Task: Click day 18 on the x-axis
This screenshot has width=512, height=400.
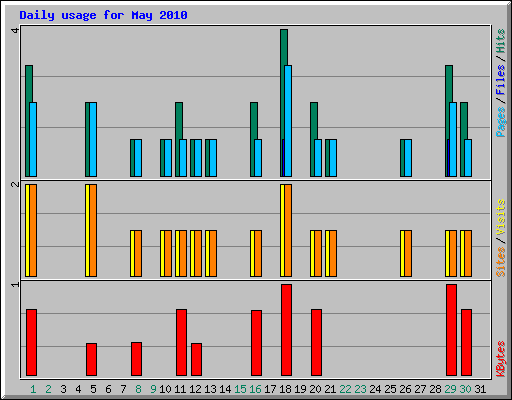Action: 285,389
